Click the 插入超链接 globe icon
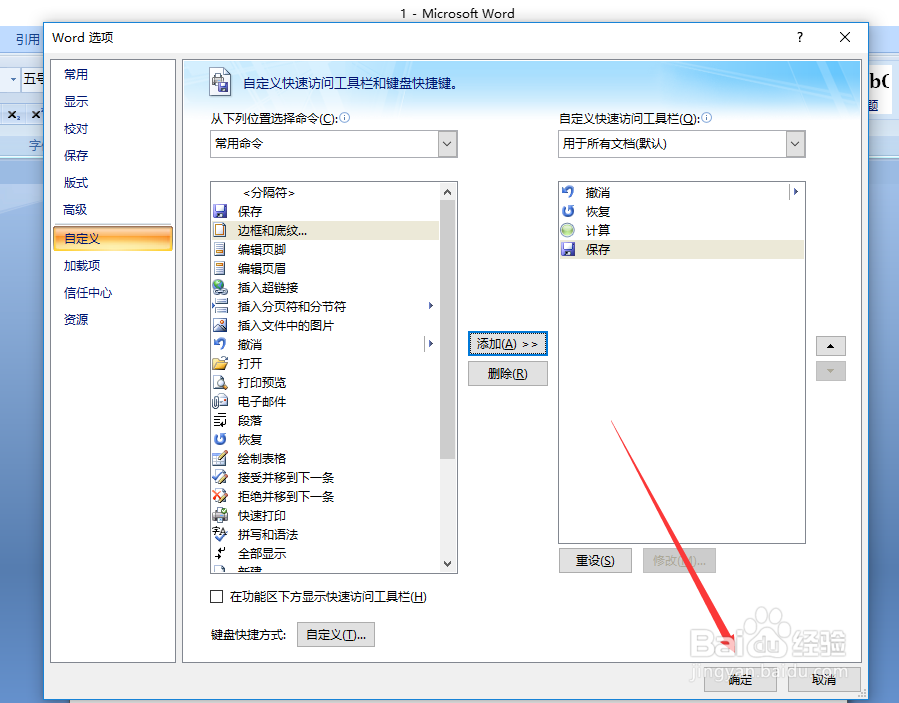The width and height of the screenshot is (899, 703). coord(220,287)
